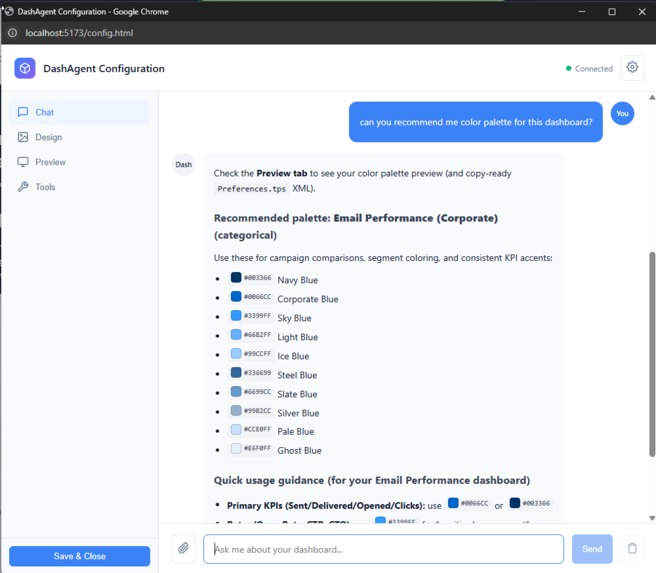Click the Recommended palette heading
The height and width of the screenshot is (573, 656).
tap(356, 226)
